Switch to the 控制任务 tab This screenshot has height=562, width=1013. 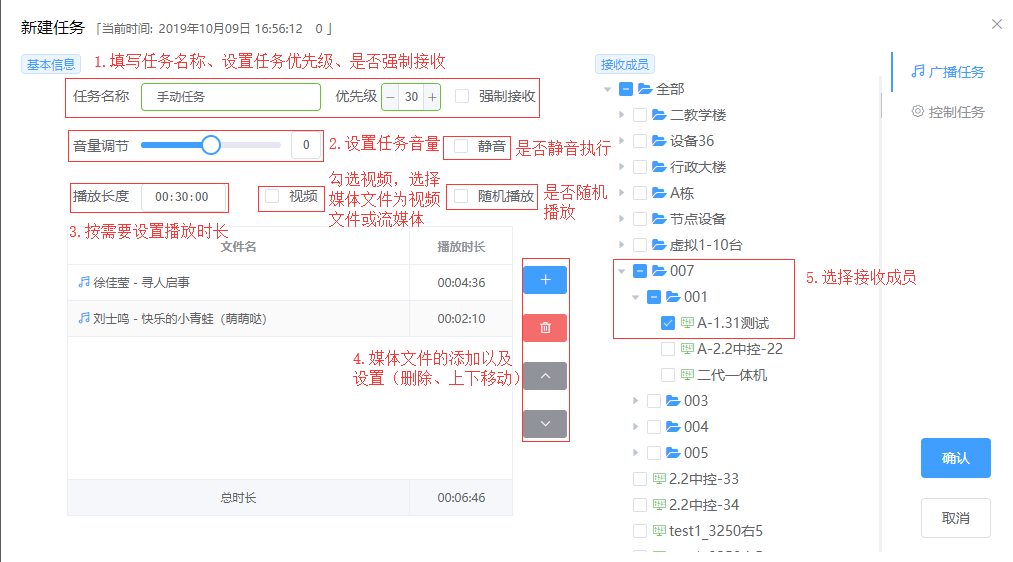(947, 112)
